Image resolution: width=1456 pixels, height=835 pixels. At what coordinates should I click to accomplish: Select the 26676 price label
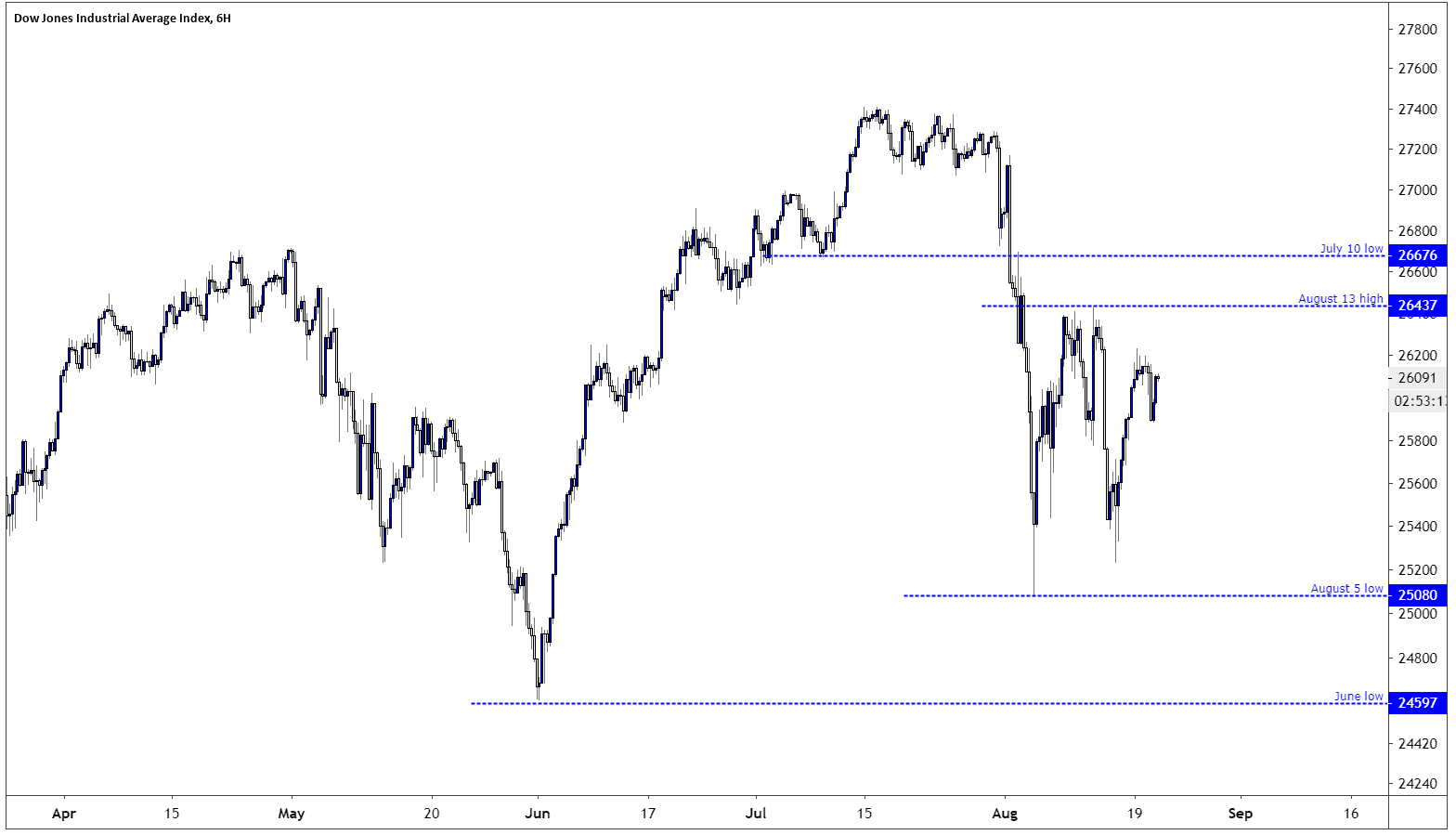(x=1417, y=255)
